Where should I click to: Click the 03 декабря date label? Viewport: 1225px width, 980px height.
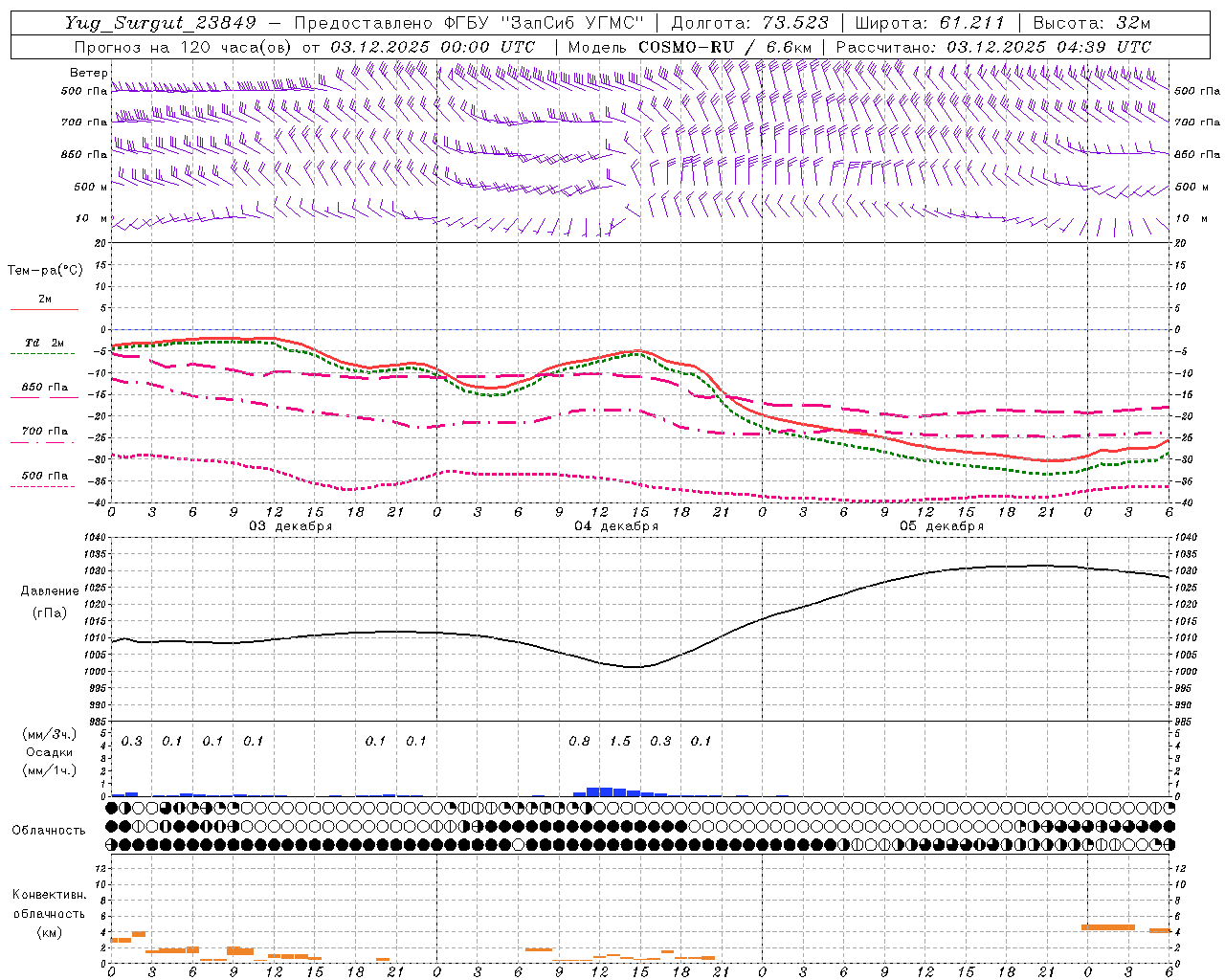[x=291, y=526]
